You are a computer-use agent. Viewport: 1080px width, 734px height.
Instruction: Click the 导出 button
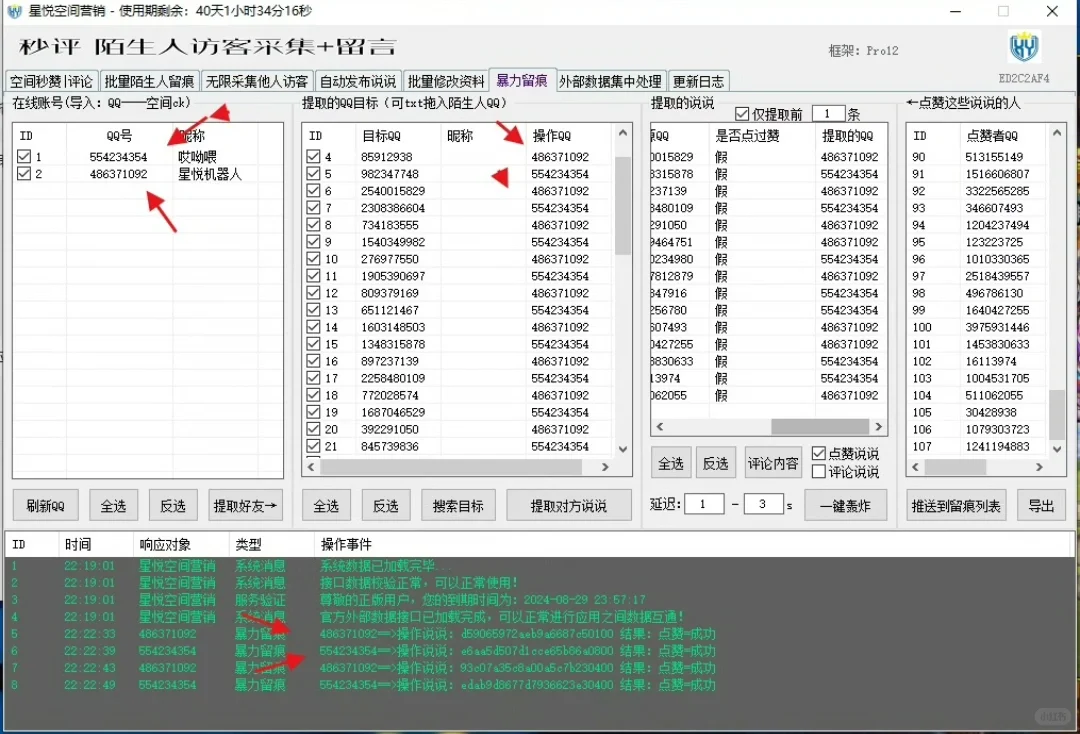[1041, 505]
